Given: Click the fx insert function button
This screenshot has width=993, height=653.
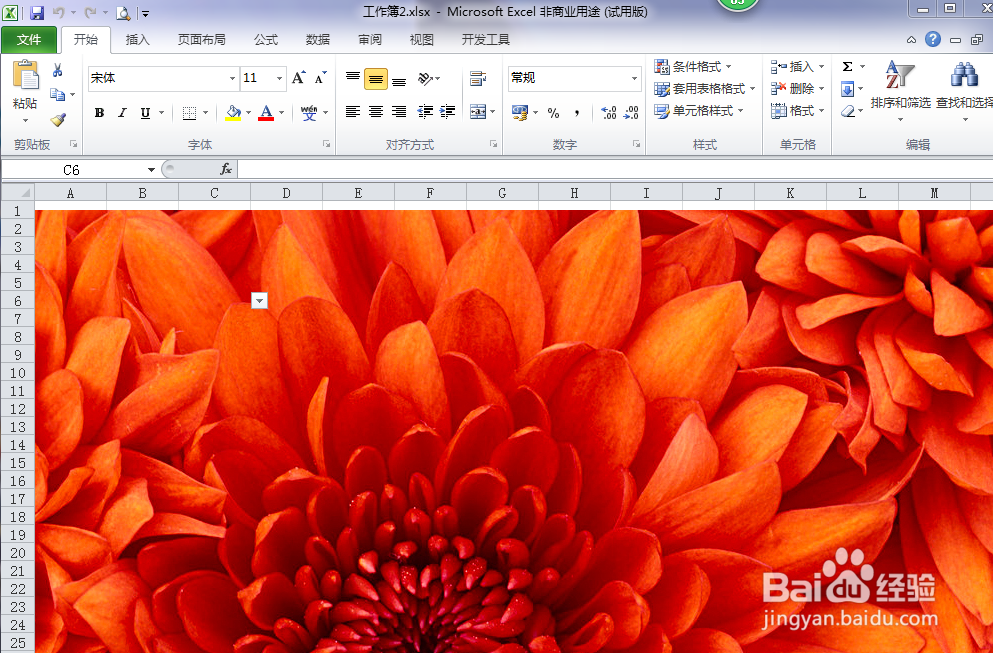Looking at the screenshot, I should tap(226, 169).
